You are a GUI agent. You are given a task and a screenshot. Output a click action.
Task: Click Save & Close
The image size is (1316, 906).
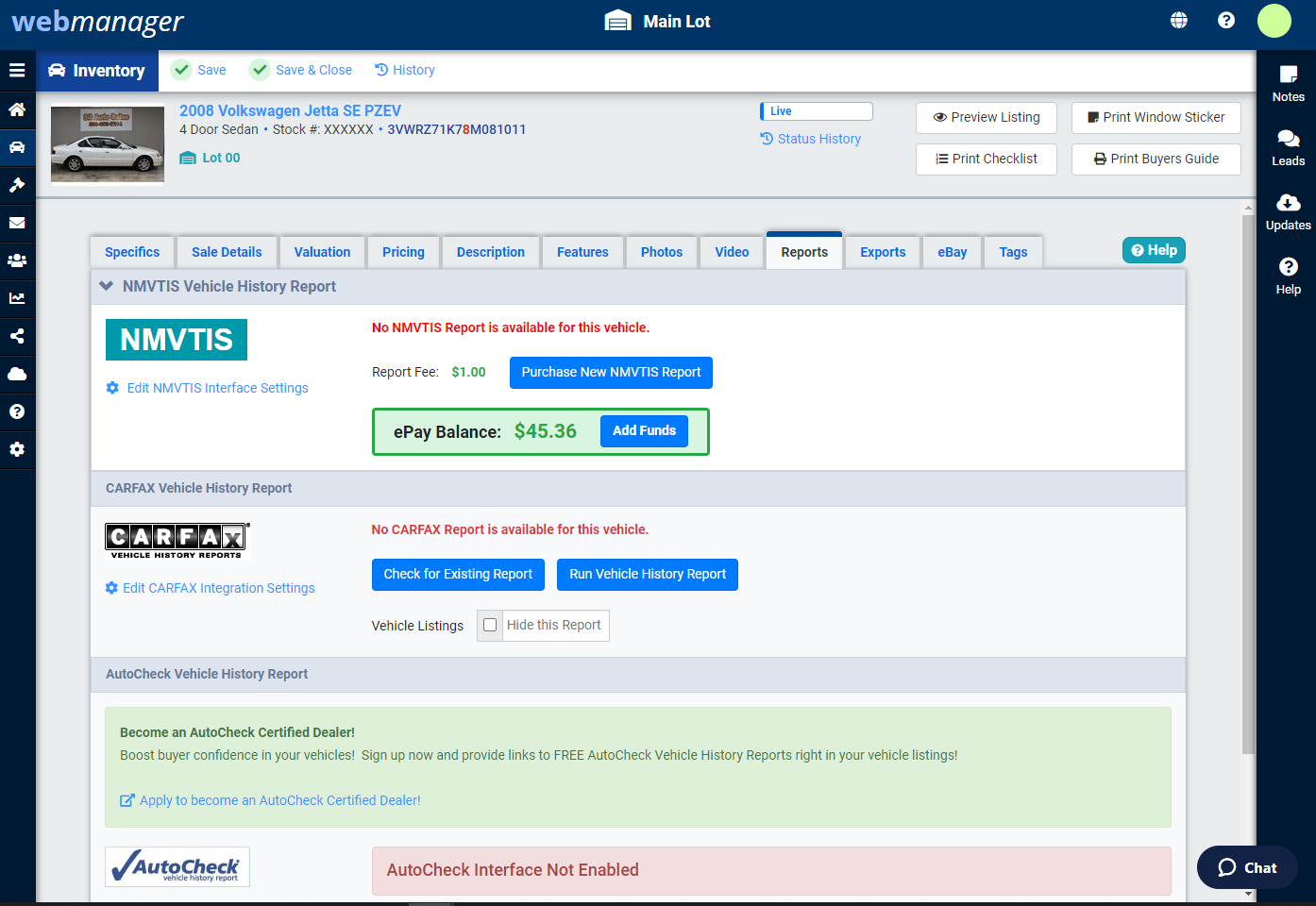[301, 70]
